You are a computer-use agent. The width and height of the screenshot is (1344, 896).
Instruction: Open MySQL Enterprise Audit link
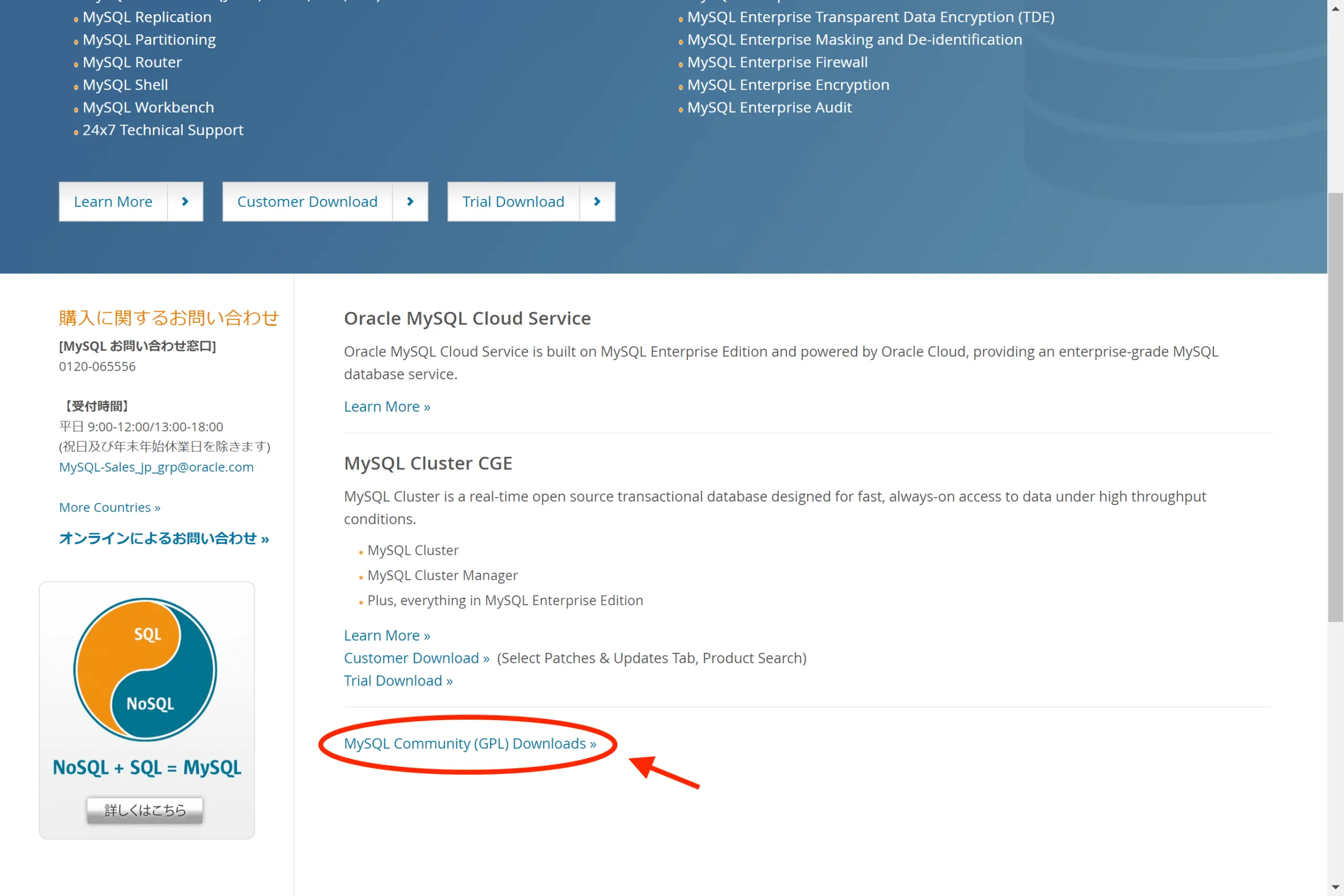pos(769,108)
